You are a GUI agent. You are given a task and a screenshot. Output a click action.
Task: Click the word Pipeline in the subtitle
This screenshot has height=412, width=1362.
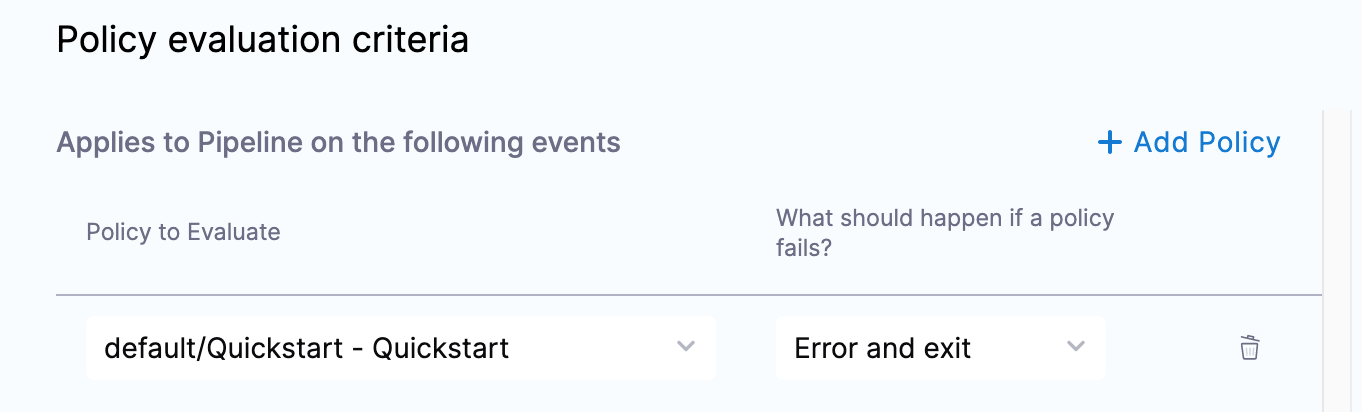point(254,143)
